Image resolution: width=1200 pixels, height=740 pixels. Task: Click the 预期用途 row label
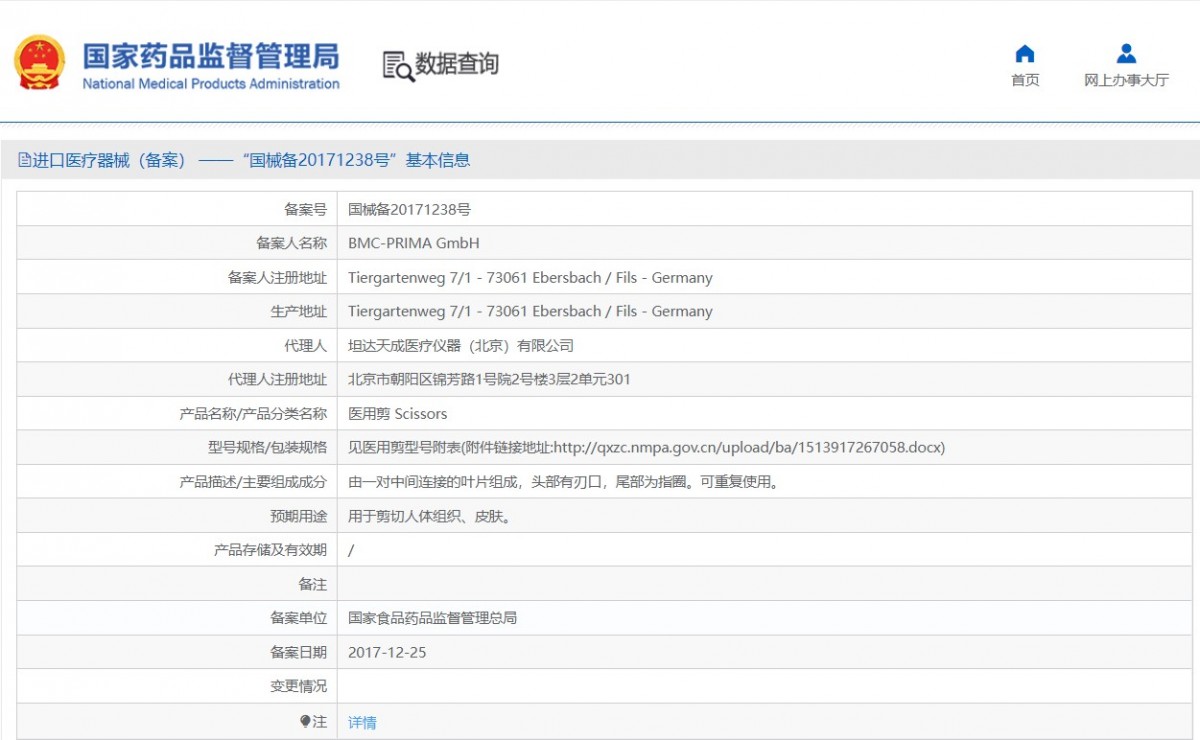[x=298, y=516]
